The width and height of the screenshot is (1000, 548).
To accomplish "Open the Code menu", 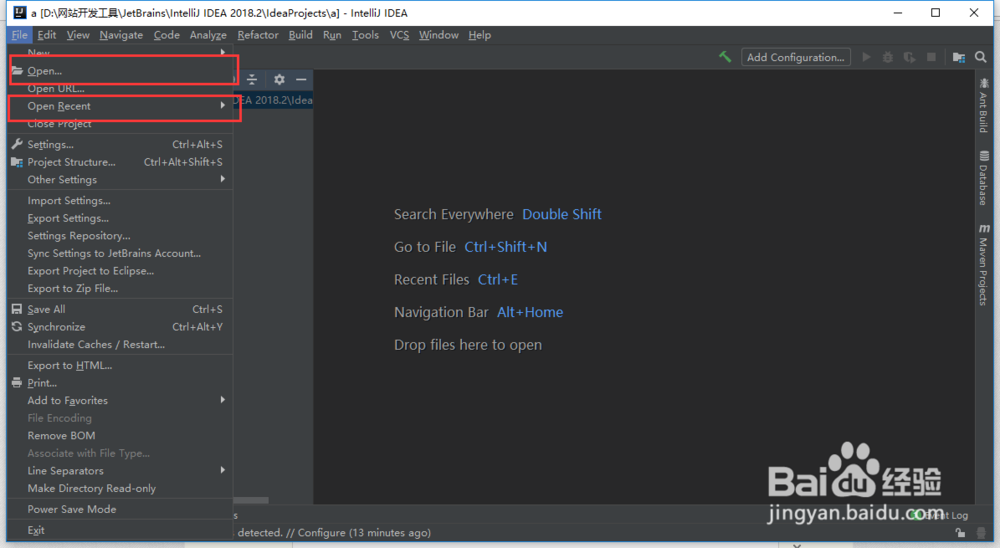I will (166, 35).
